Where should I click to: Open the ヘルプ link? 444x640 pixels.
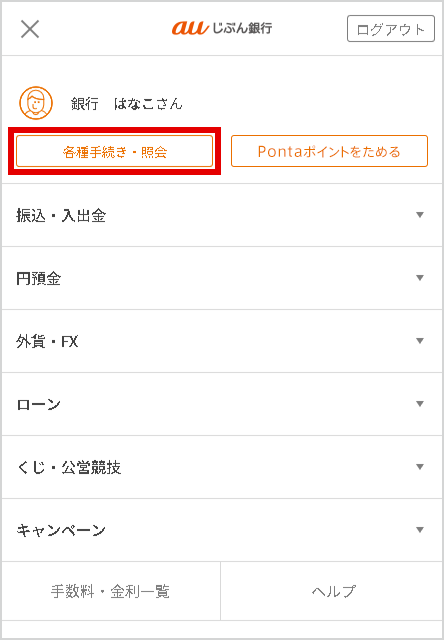point(331,591)
